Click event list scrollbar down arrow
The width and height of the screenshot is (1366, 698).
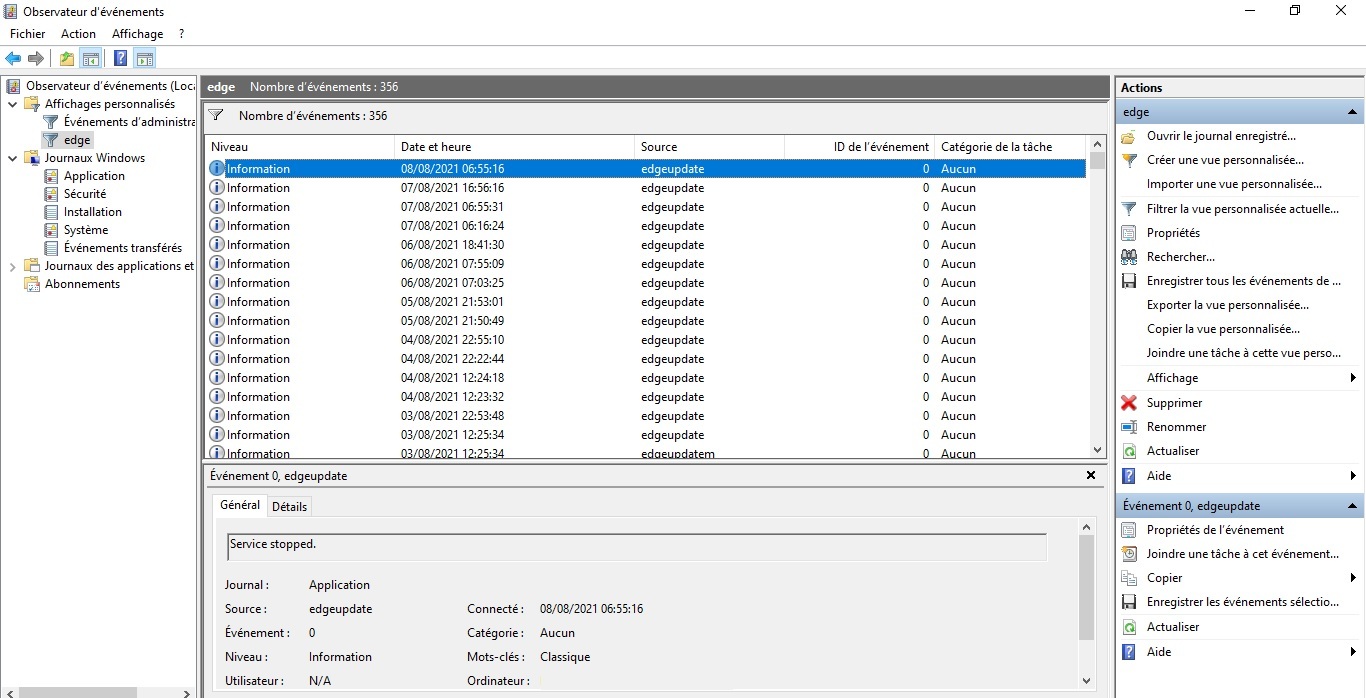pos(1097,450)
